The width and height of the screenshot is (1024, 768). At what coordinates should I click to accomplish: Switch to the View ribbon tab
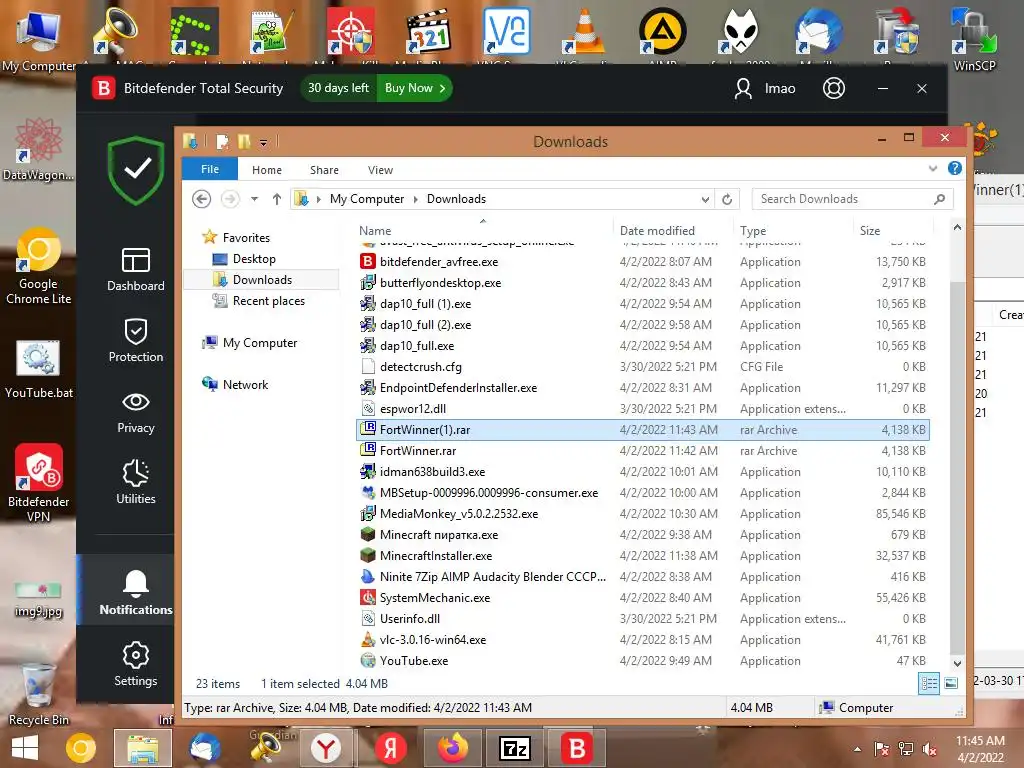pos(380,170)
